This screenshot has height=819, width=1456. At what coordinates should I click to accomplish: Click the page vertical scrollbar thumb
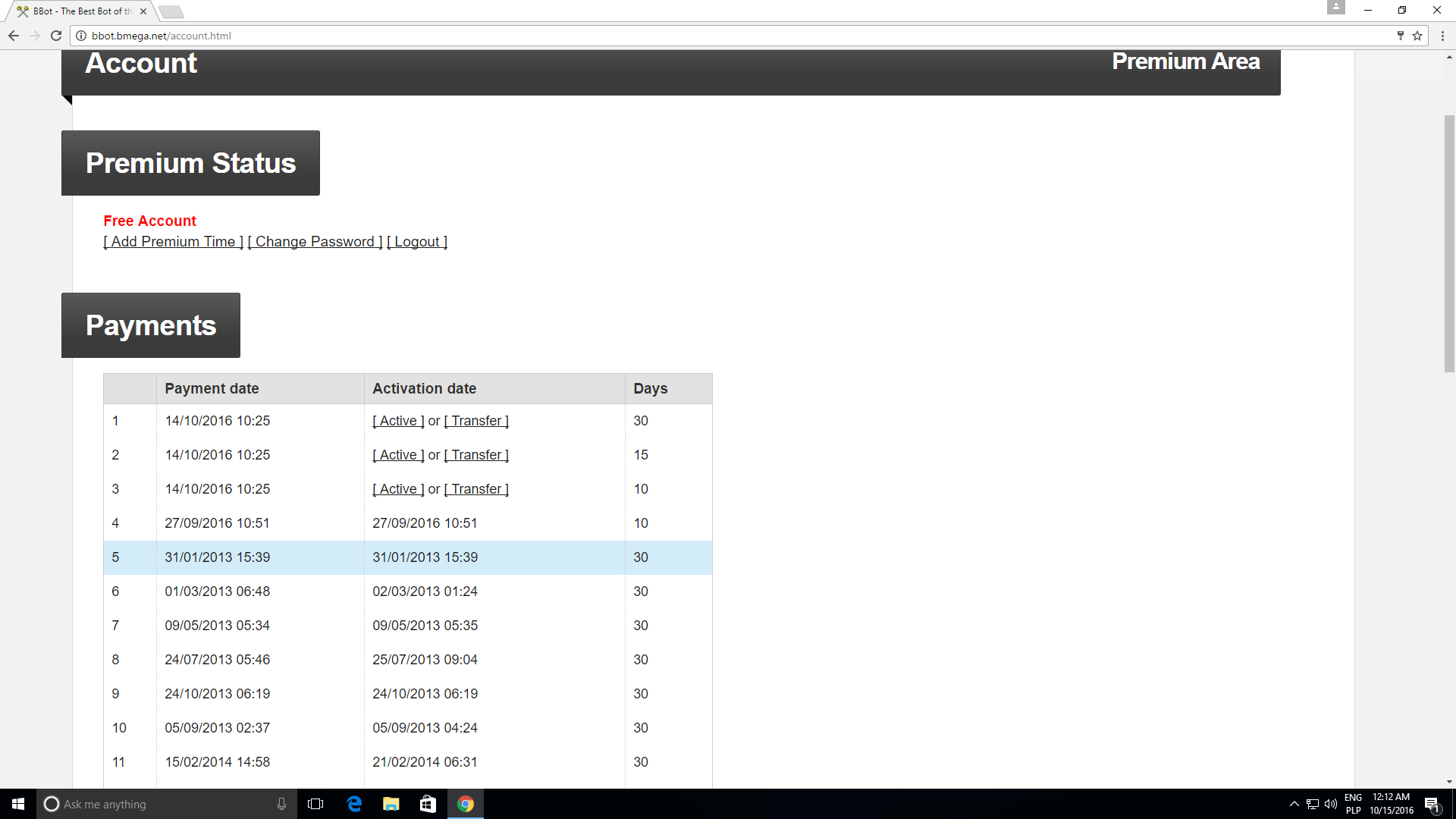pyautogui.click(x=1449, y=243)
